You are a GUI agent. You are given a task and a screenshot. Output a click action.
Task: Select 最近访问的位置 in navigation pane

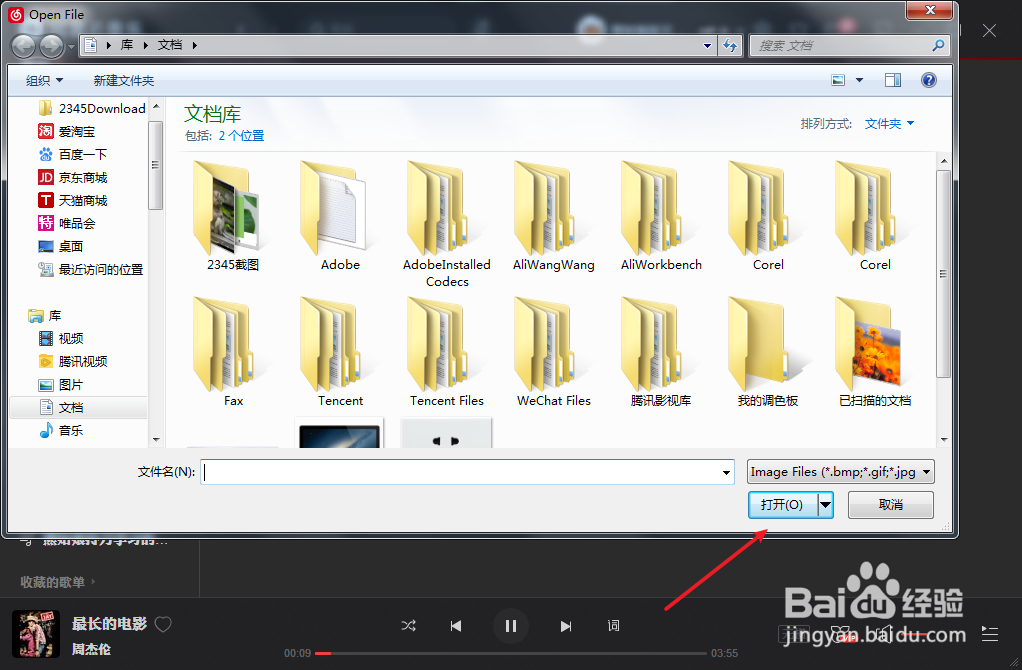[x=91, y=269]
